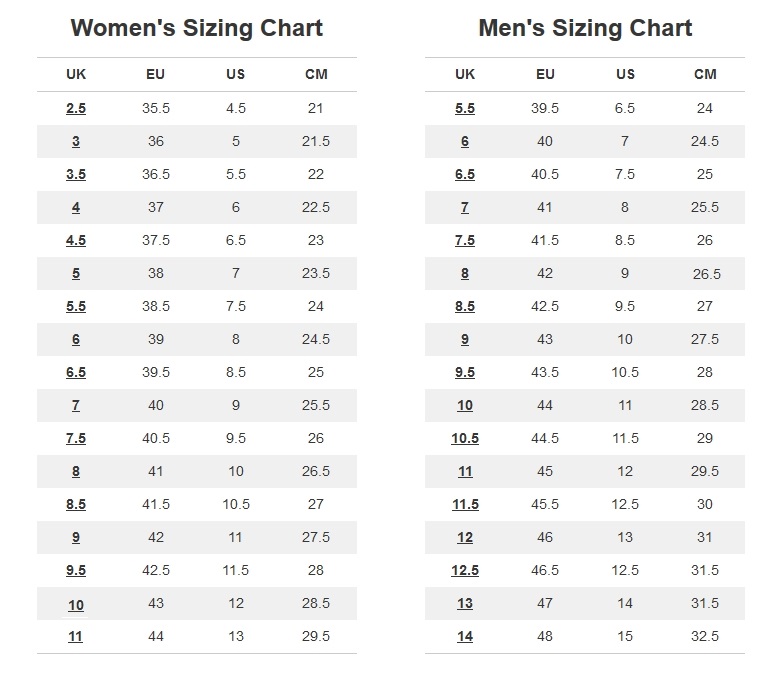Pick Men's UK size 10 link

(x=465, y=405)
